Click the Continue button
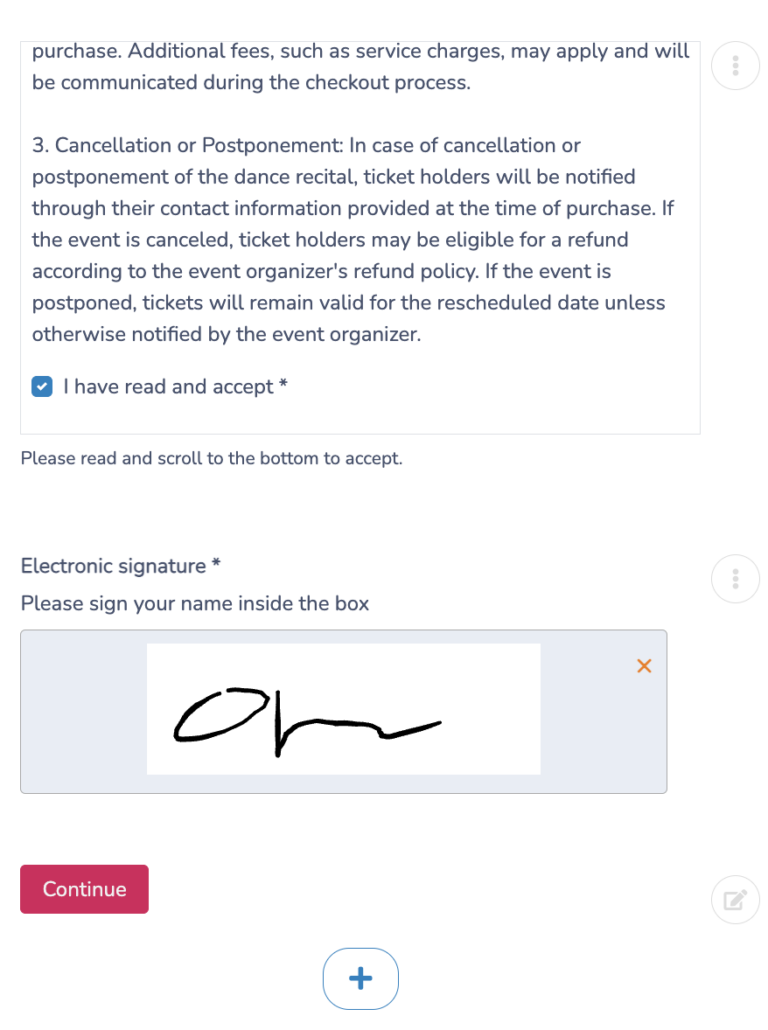768x1030 pixels. coord(84,889)
